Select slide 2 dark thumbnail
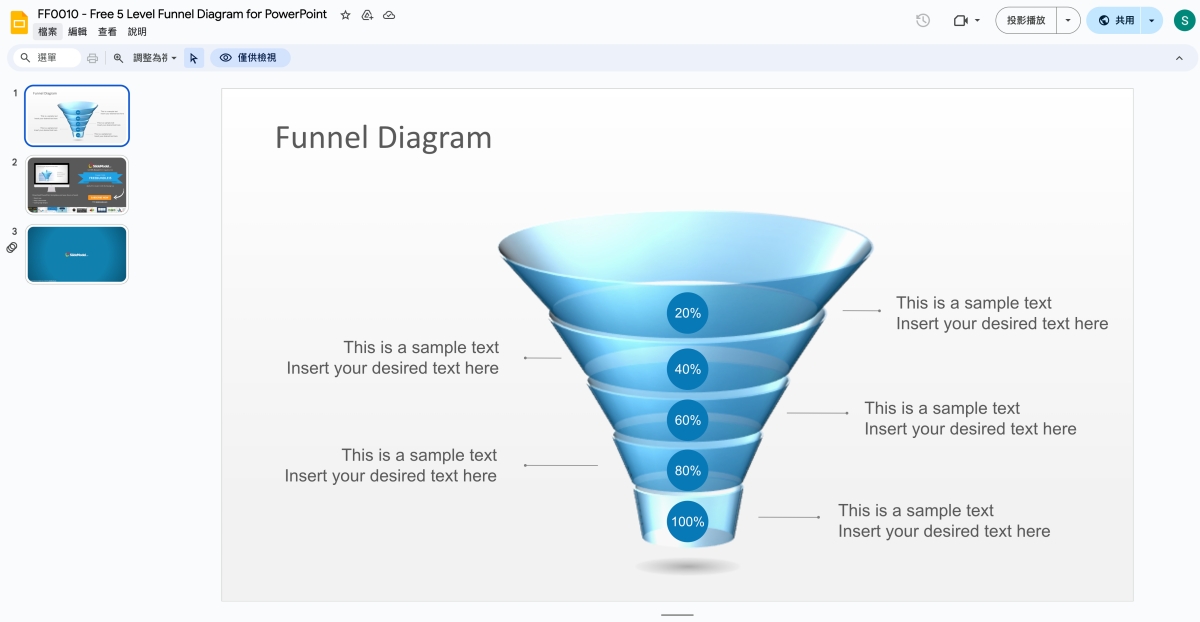 click(x=77, y=185)
